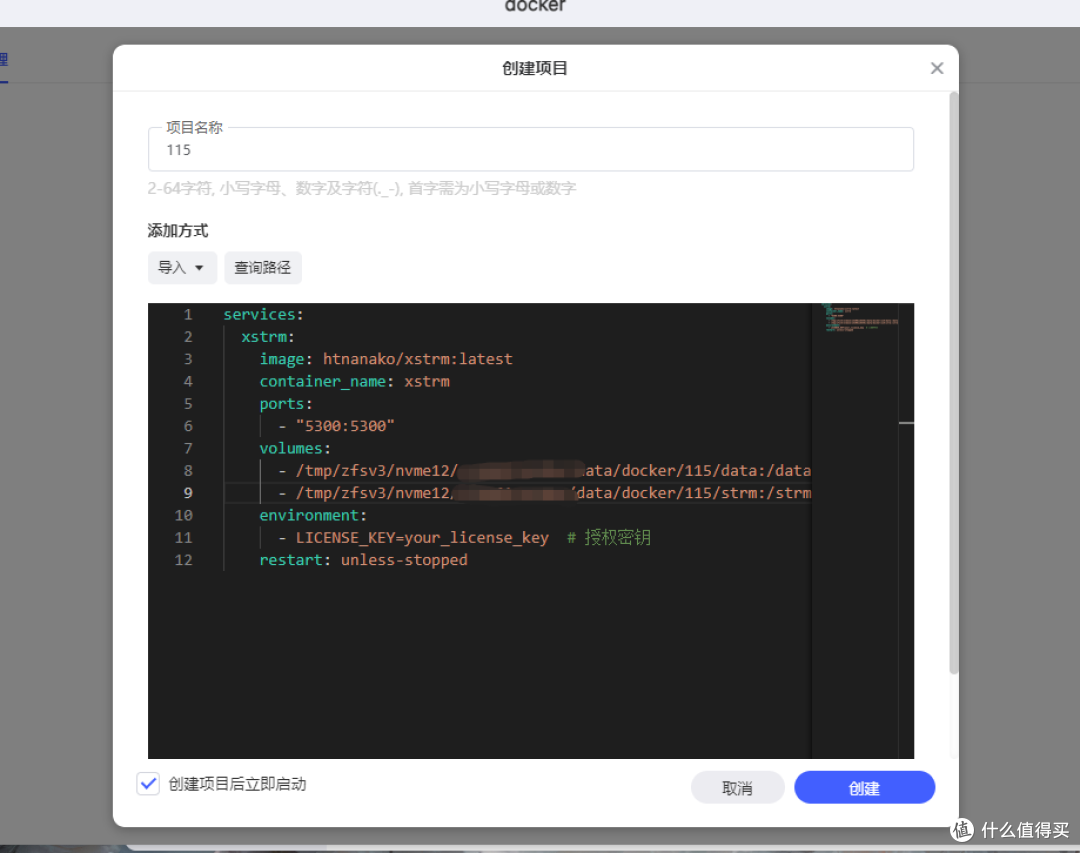1080x853 pixels.
Task: Click the 'services:' line in the editor
Action: (x=263, y=314)
